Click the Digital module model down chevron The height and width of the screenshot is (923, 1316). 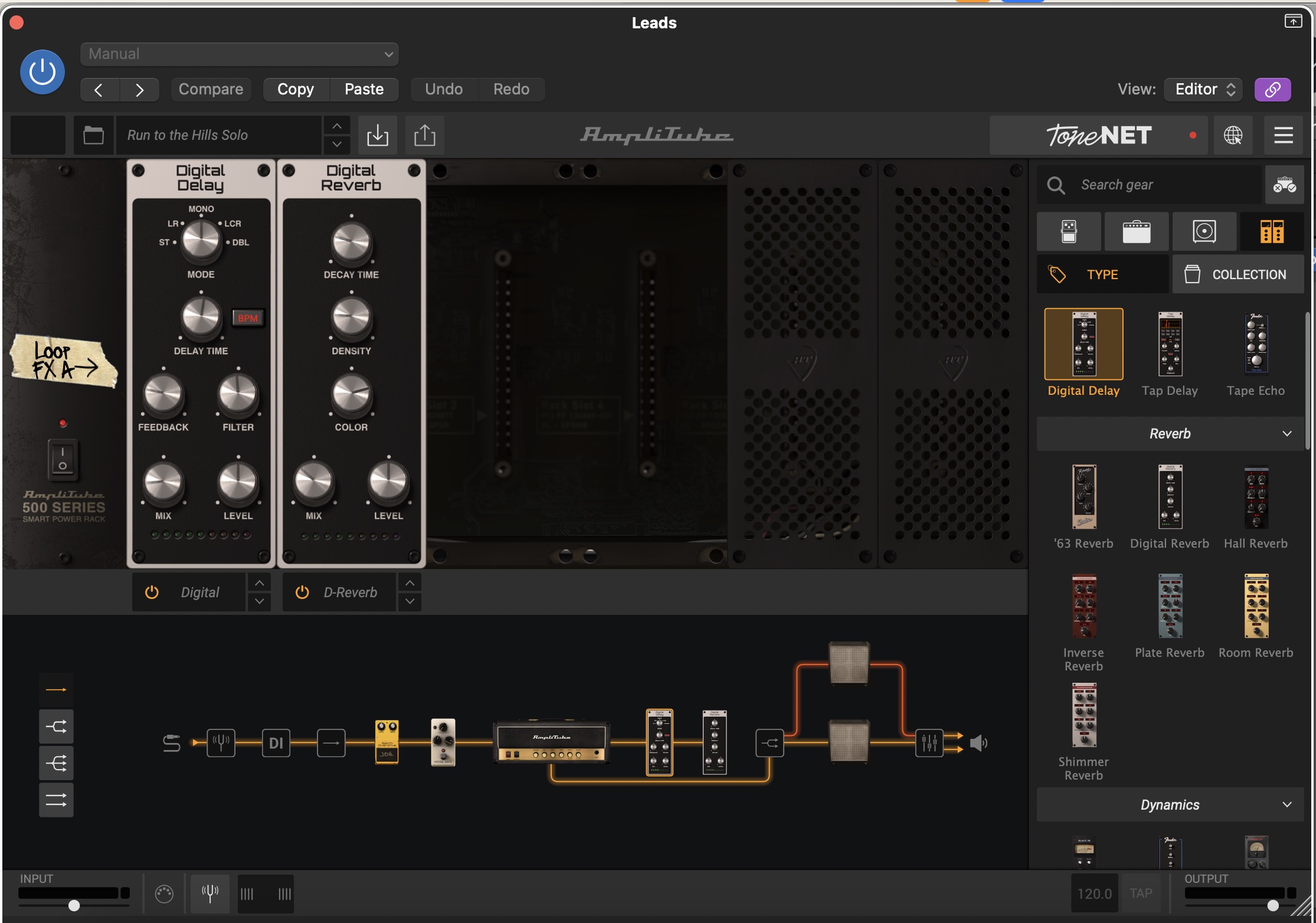[x=260, y=602]
